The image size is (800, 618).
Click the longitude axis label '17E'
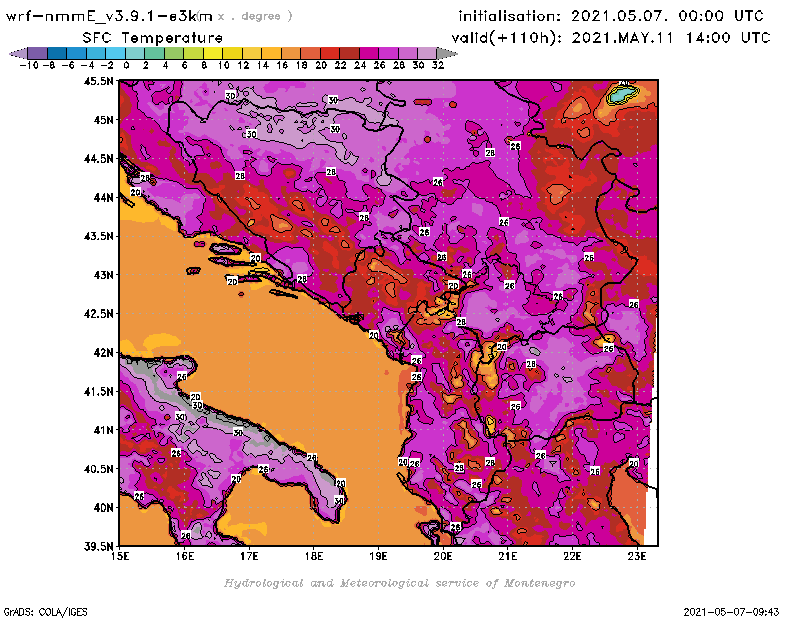pos(249,556)
